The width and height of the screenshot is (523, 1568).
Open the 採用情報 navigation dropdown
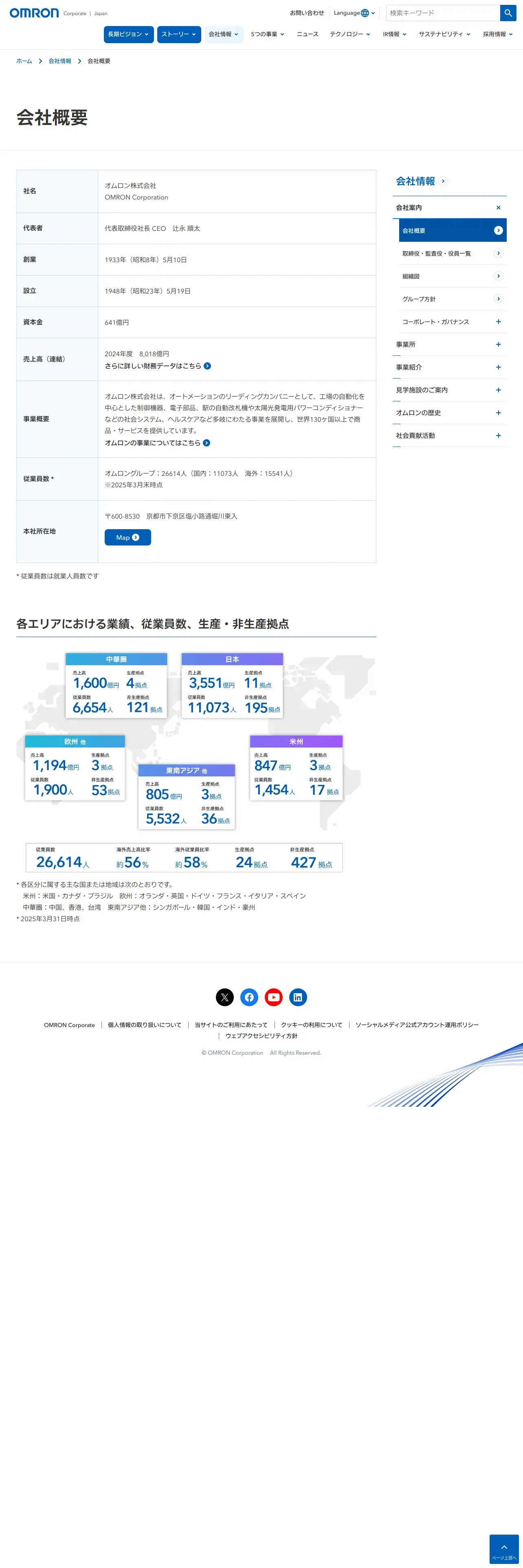click(497, 35)
